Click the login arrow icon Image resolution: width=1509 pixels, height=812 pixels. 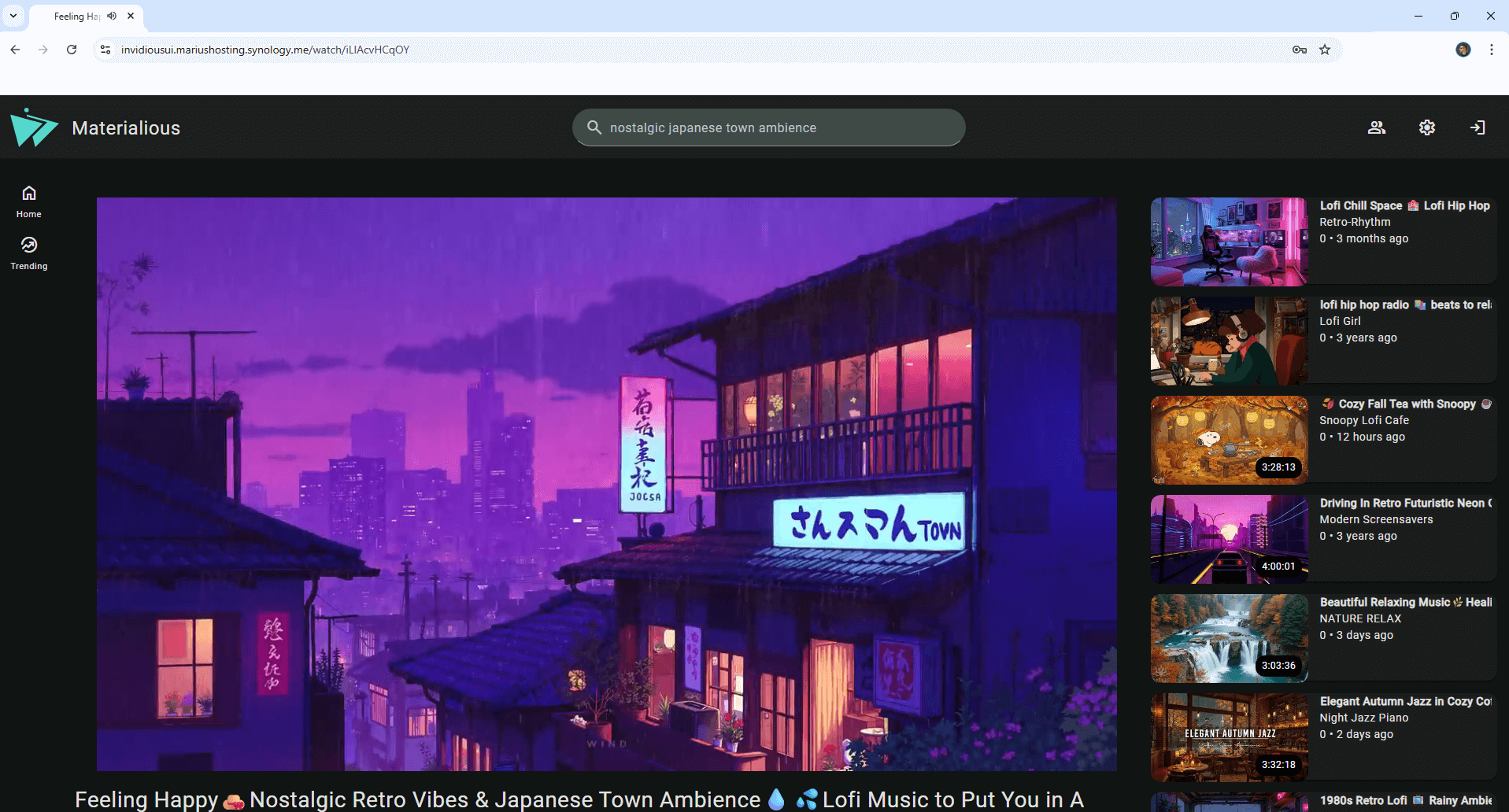click(1478, 127)
